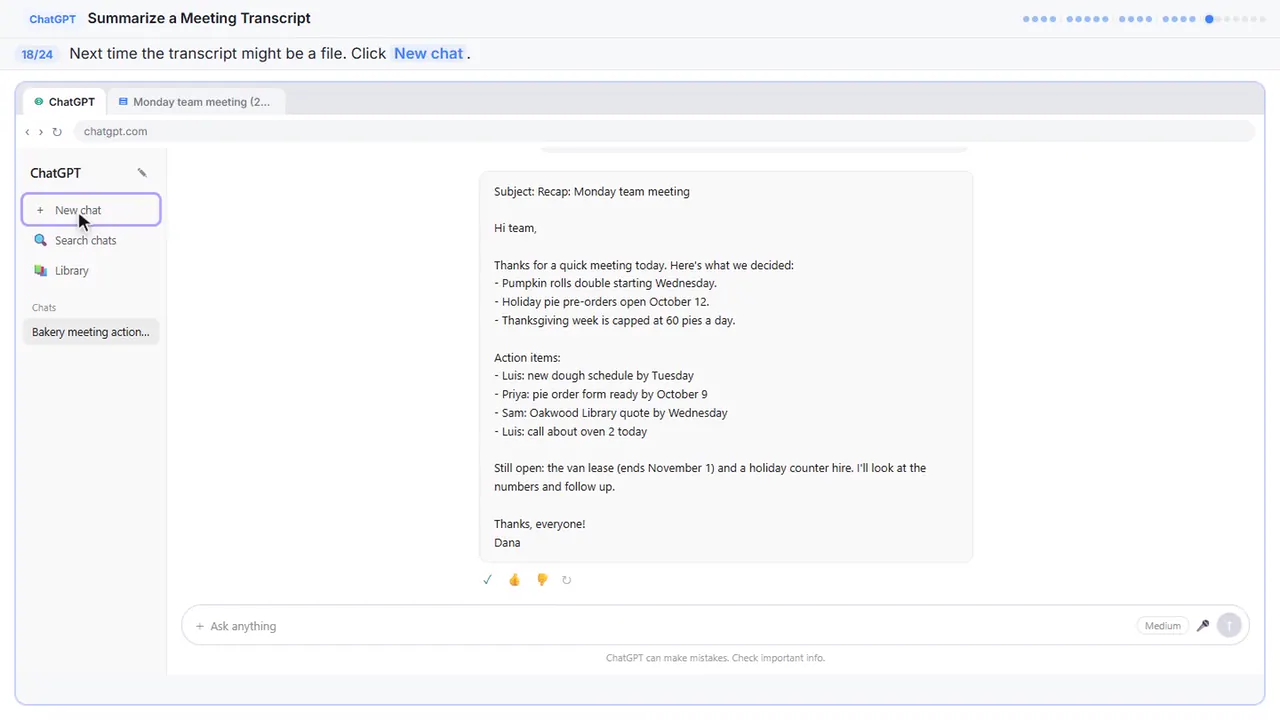Click the ChatGPT heading in the sidebar
This screenshot has width=1280, height=720.
tap(55, 173)
